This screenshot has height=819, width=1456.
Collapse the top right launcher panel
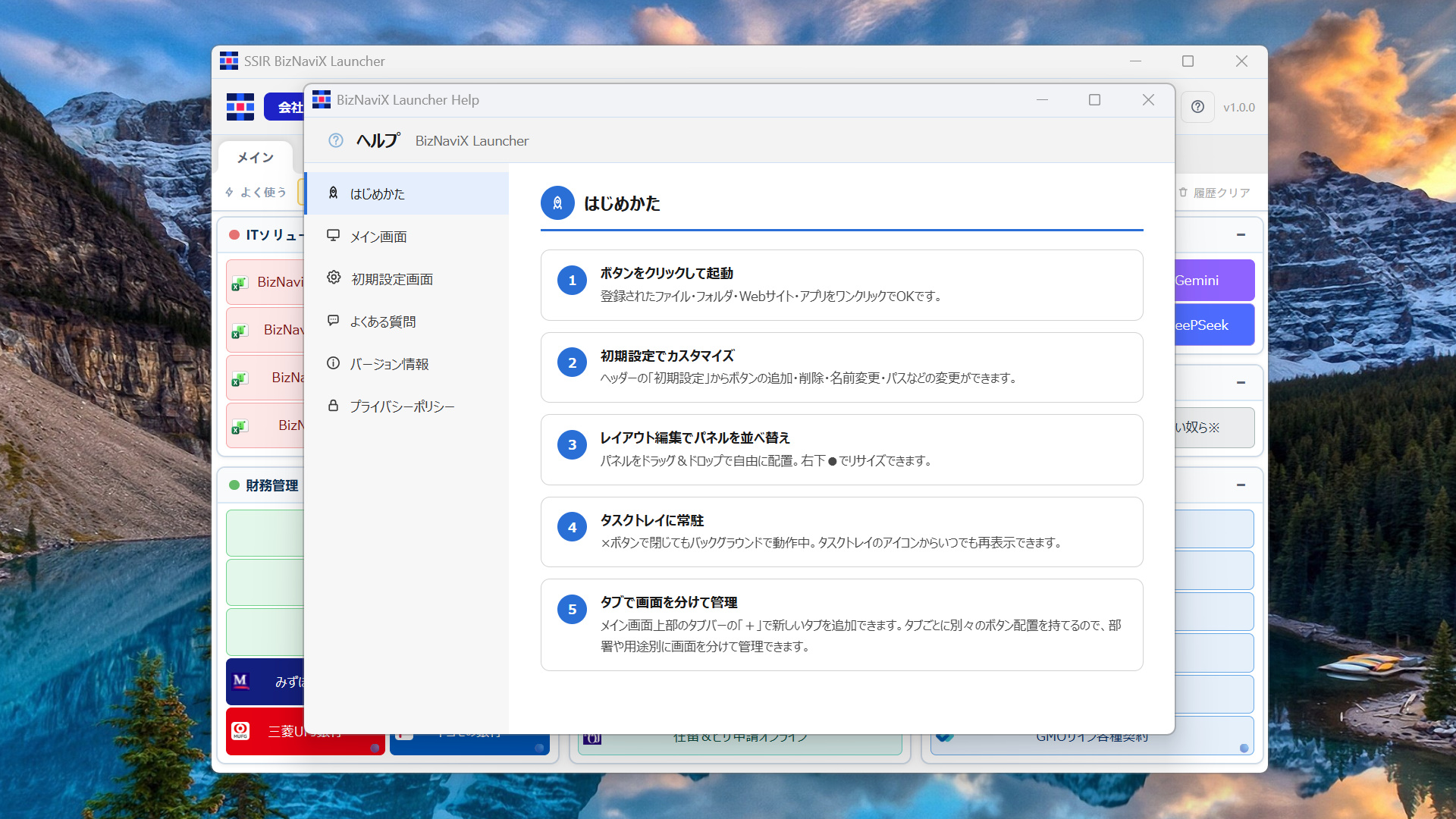(1241, 235)
